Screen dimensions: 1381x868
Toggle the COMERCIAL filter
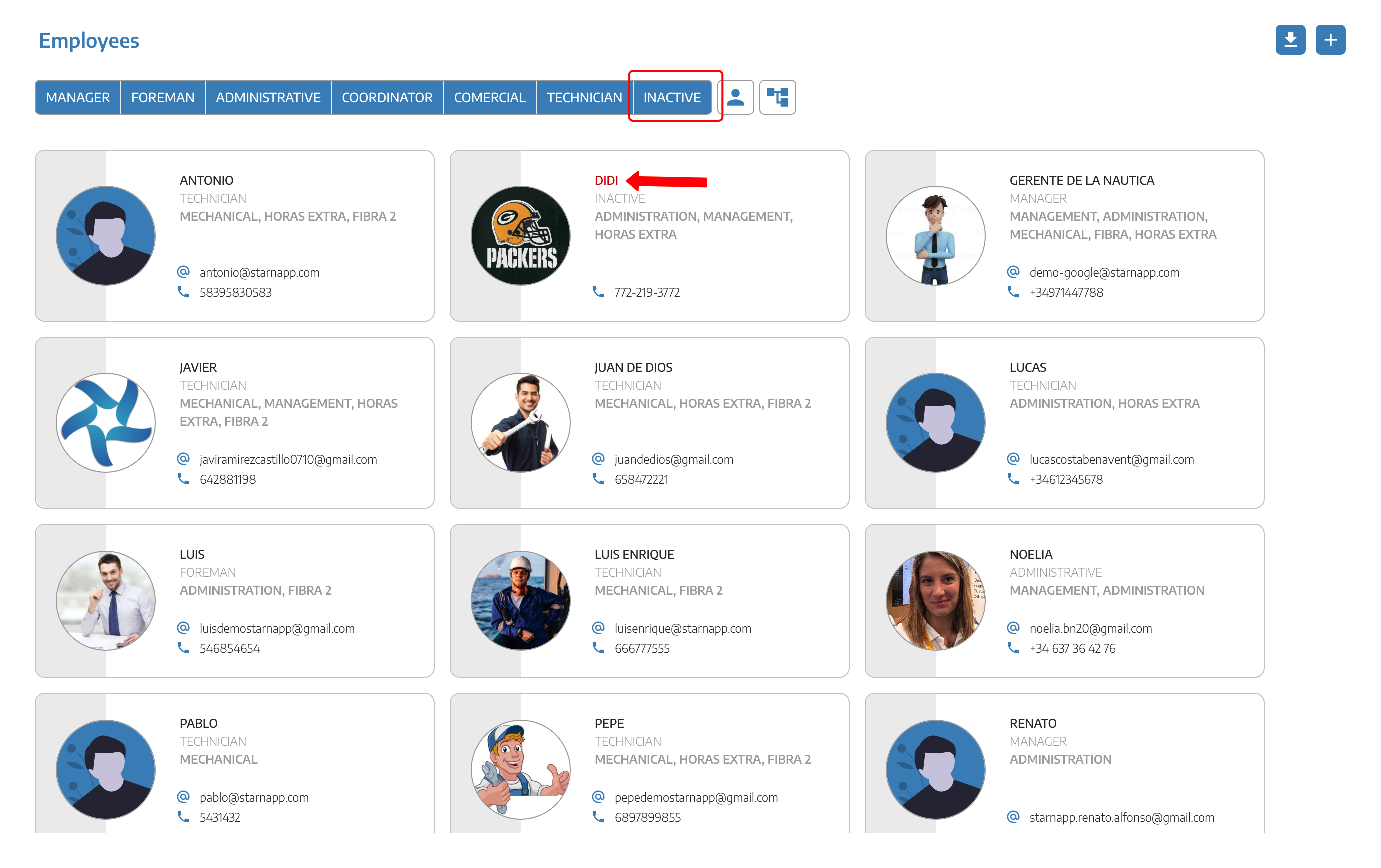(x=490, y=97)
